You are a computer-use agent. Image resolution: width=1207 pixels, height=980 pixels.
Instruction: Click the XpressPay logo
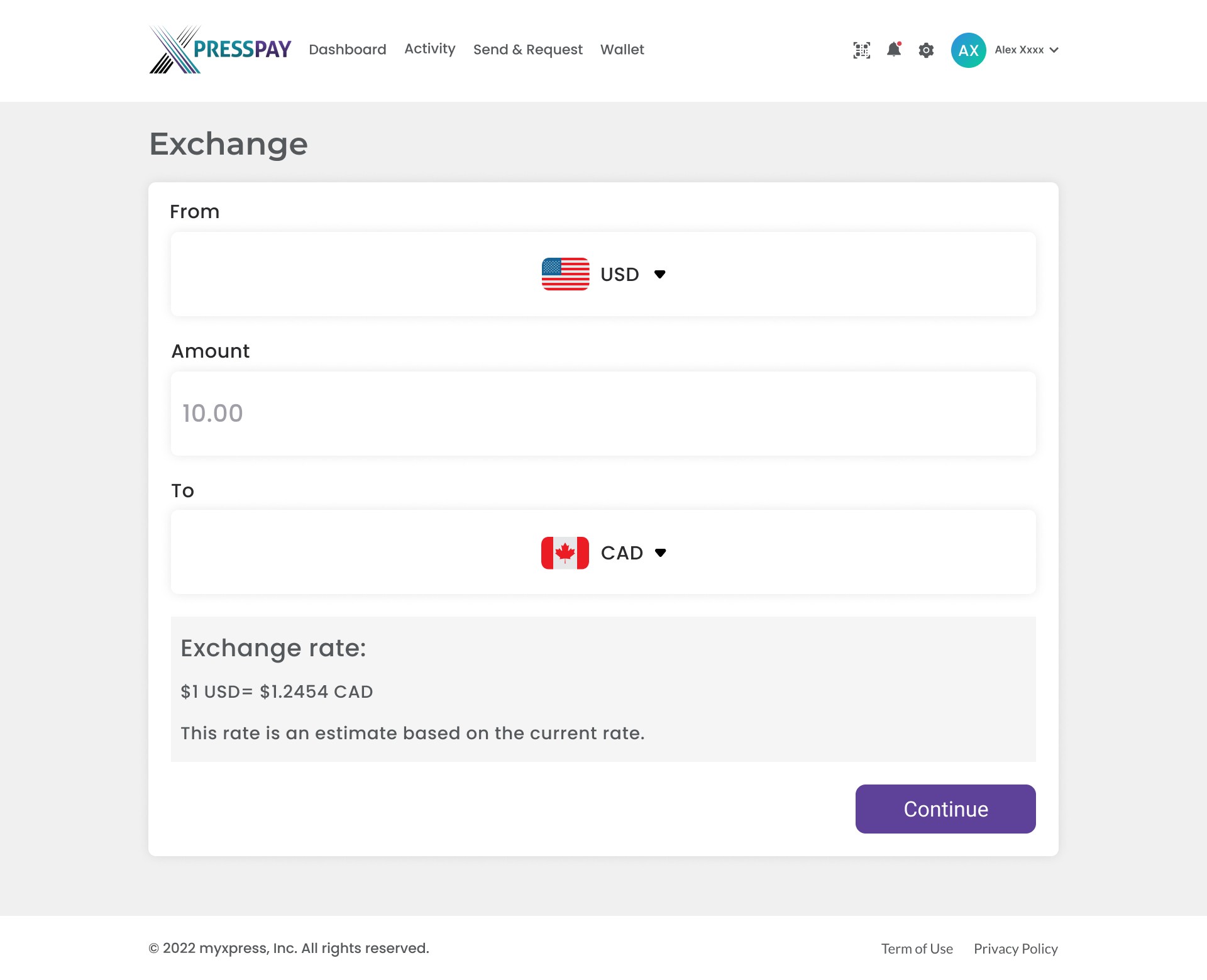pyautogui.click(x=220, y=50)
